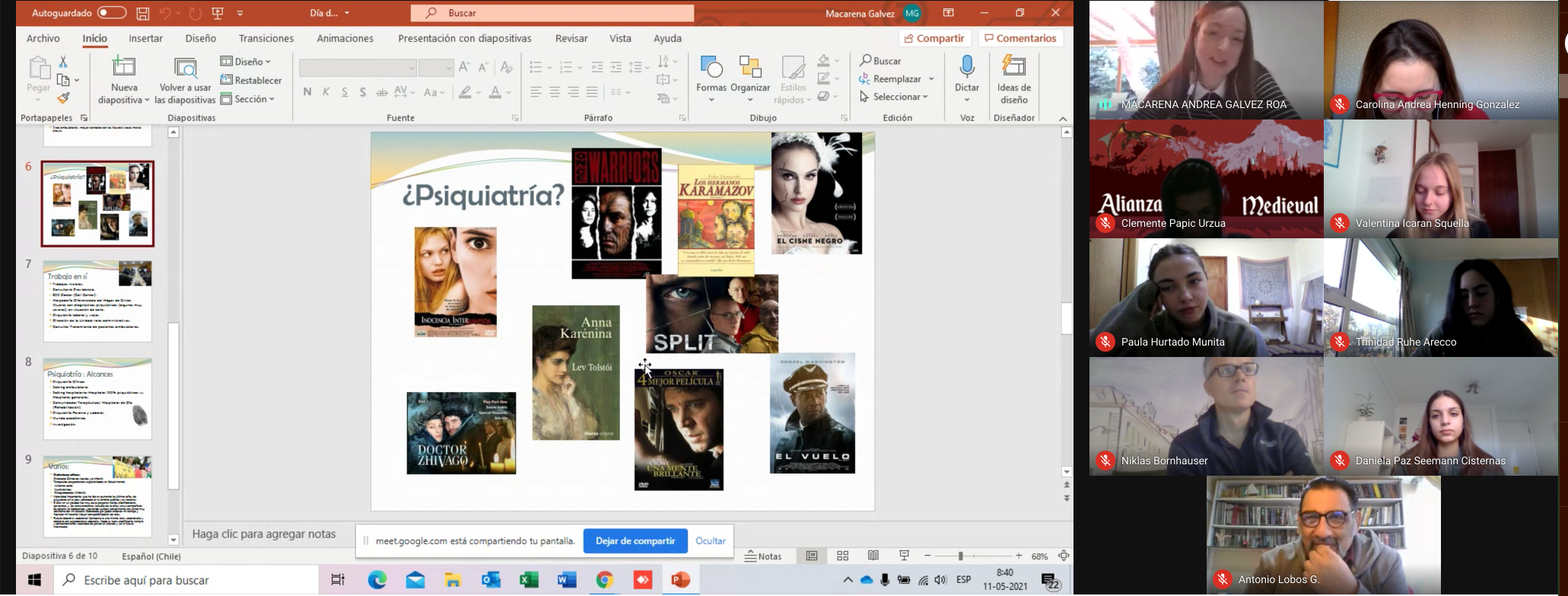Toggle italic K formatting
The width and height of the screenshot is (1568, 596).
coord(326,92)
